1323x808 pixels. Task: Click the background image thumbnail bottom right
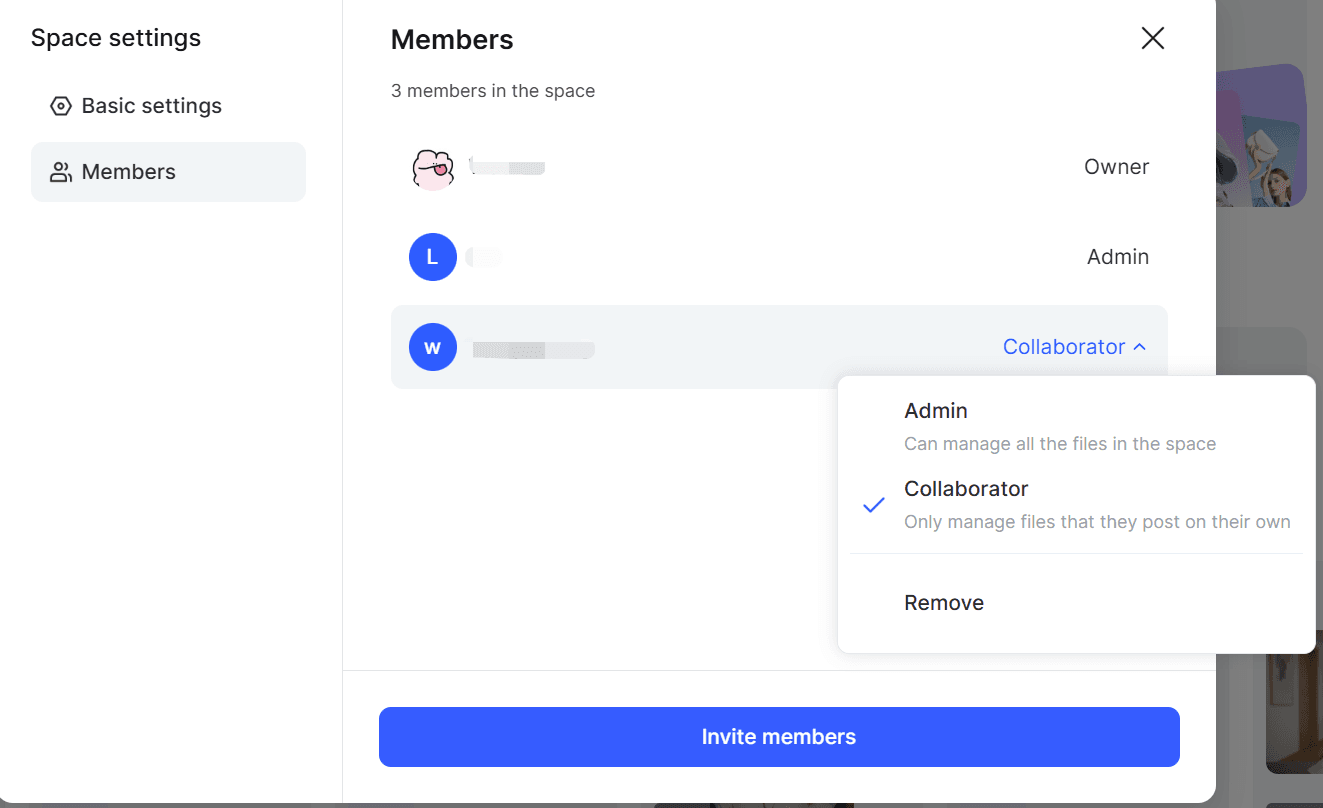pyautogui.click(x=1294, y=701)
